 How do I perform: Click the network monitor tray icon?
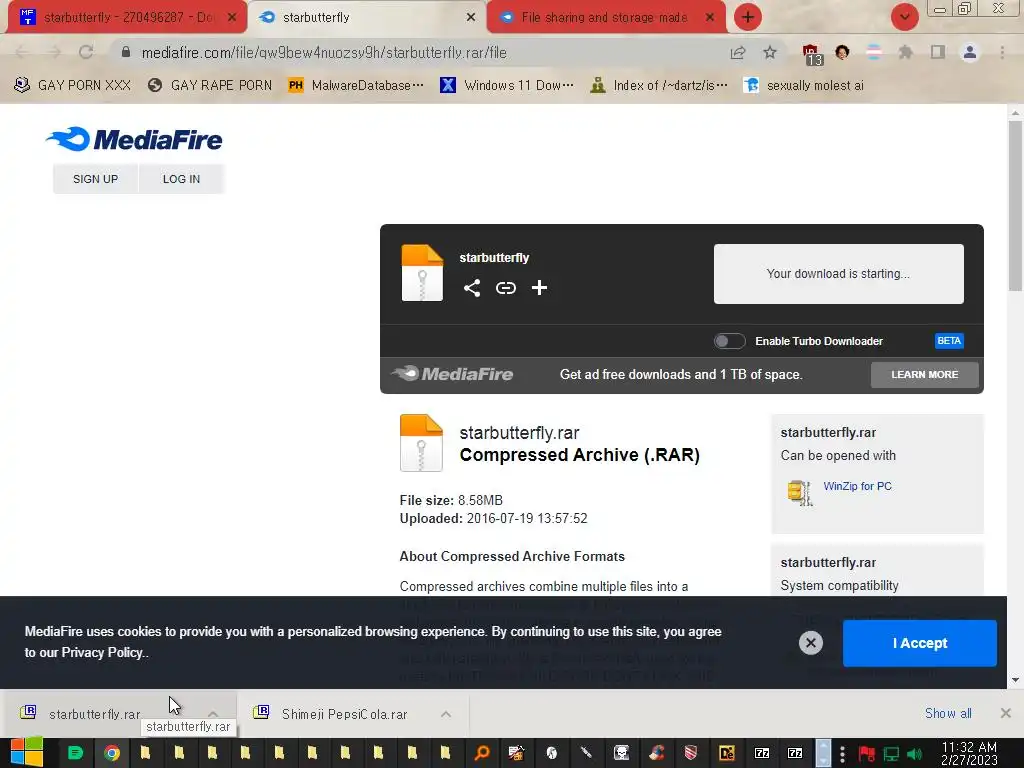point(891,754)
